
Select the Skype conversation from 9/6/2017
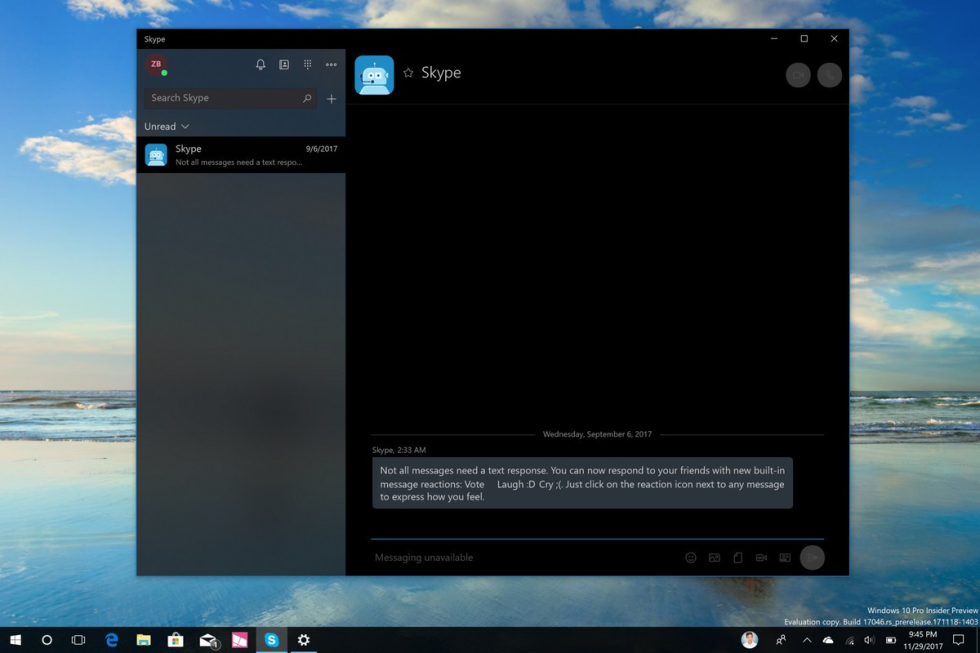pyautogui.click(x=241, y=155)
